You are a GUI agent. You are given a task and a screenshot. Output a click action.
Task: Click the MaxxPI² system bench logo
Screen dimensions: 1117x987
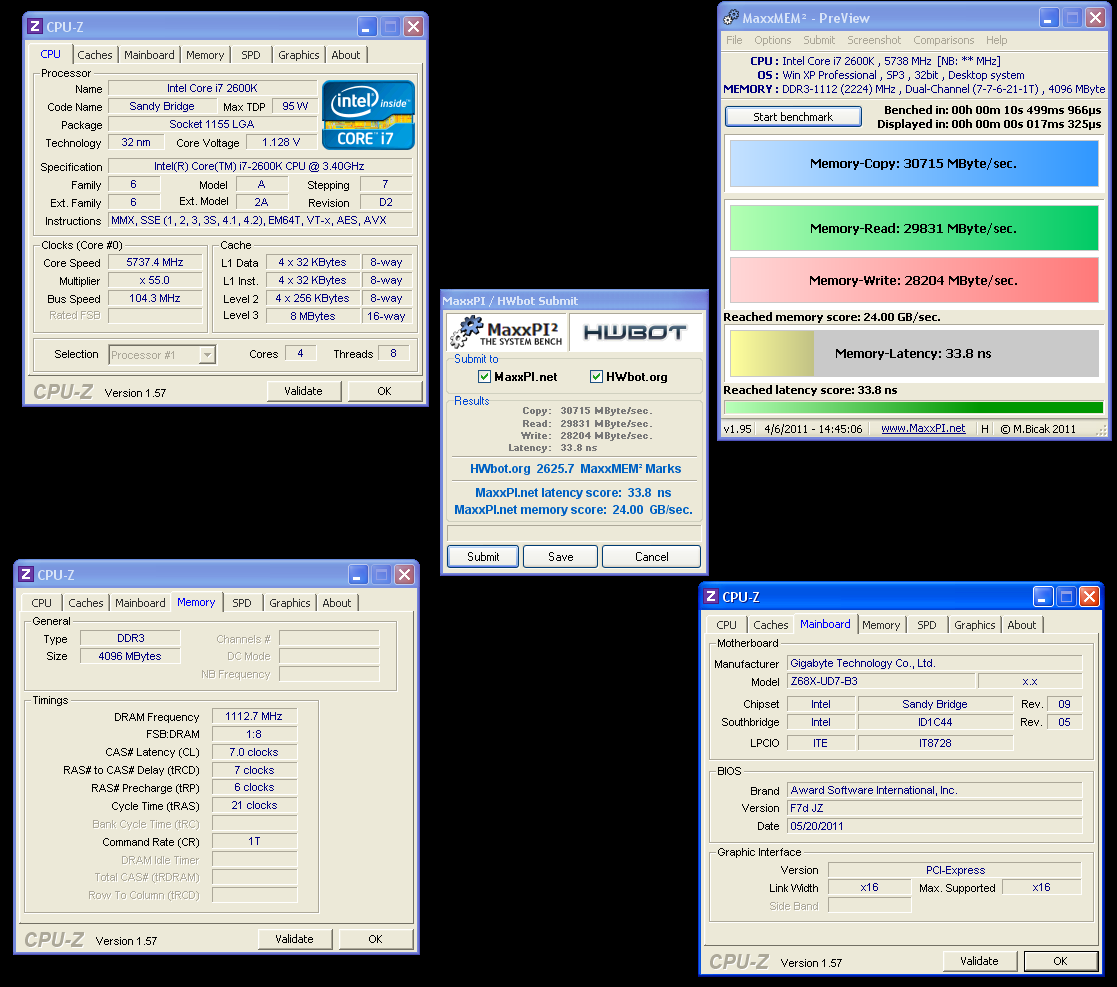[508, 332]
